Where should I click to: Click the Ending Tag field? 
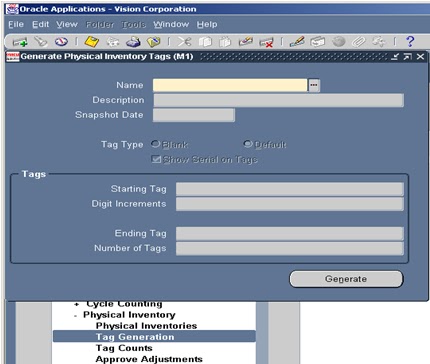click(x=290, y=234)
